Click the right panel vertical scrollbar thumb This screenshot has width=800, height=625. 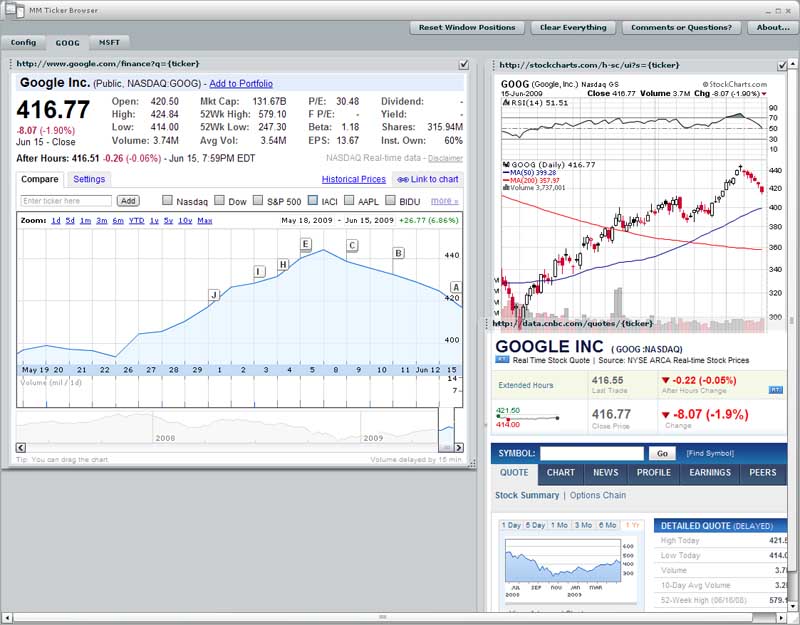pyautogui.click(x=792, y=320)
